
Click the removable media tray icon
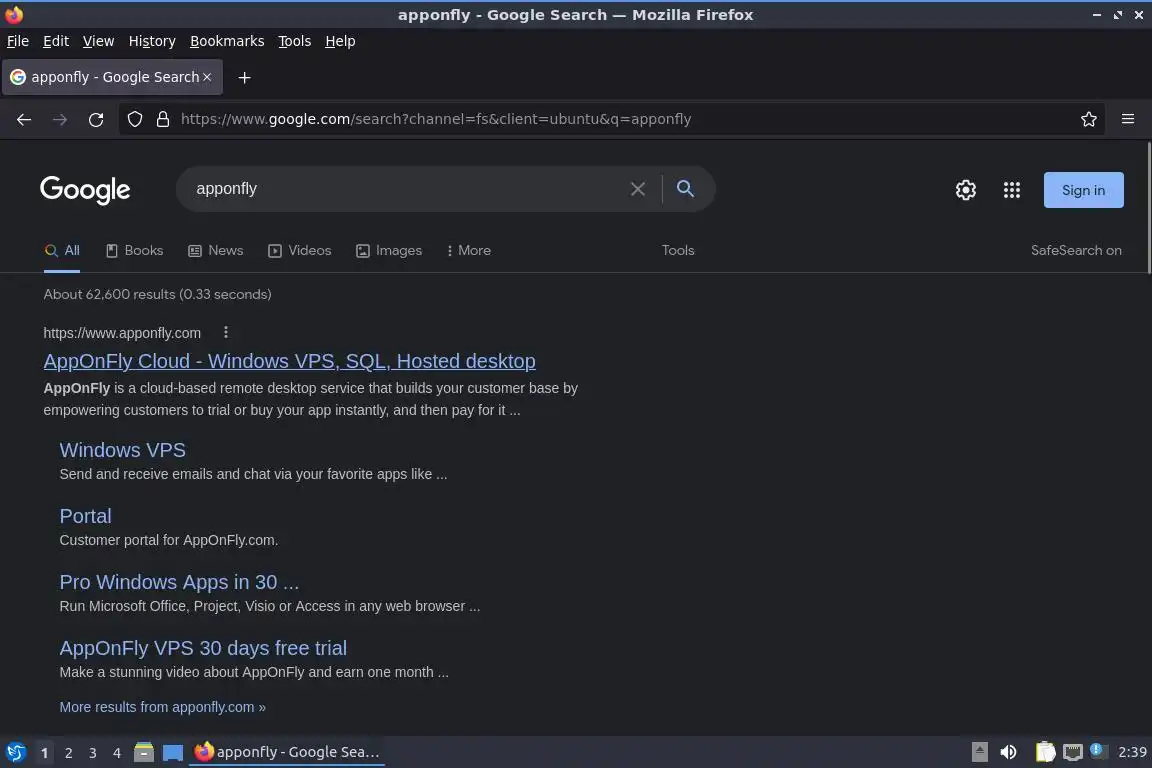(979, 752)
